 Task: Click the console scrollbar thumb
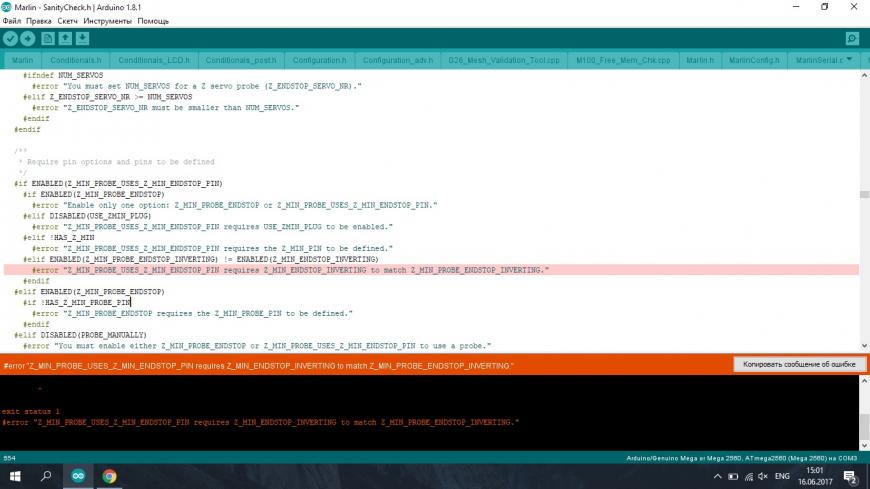864,426
